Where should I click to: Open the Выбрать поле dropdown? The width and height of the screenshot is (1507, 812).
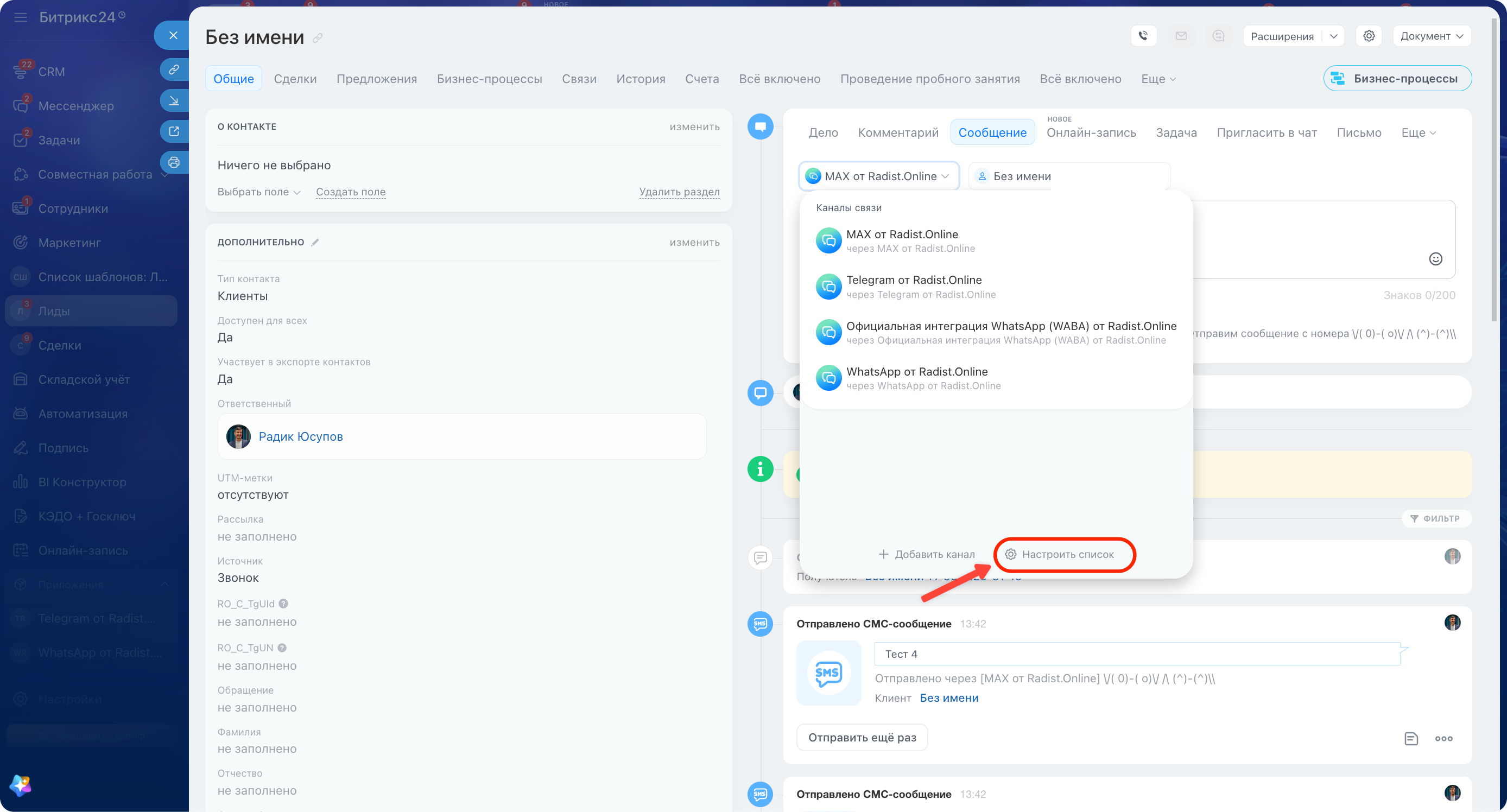tap(258, 192)
